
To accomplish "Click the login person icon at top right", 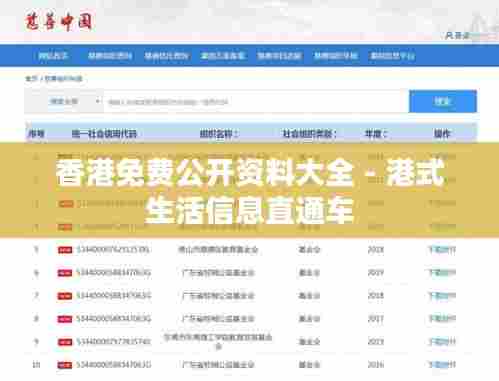I will click(x=450, y=35).
